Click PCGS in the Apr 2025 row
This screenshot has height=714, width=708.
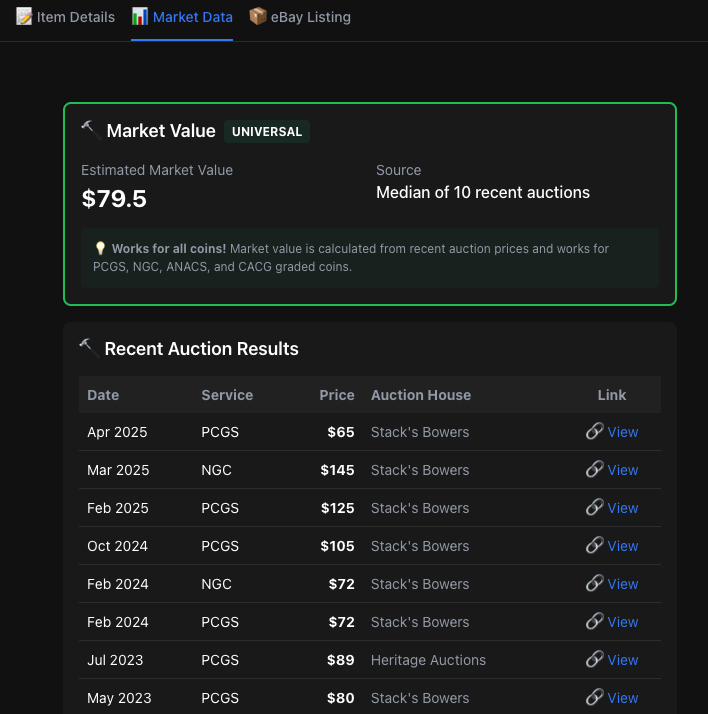click(x=220, y=432)
